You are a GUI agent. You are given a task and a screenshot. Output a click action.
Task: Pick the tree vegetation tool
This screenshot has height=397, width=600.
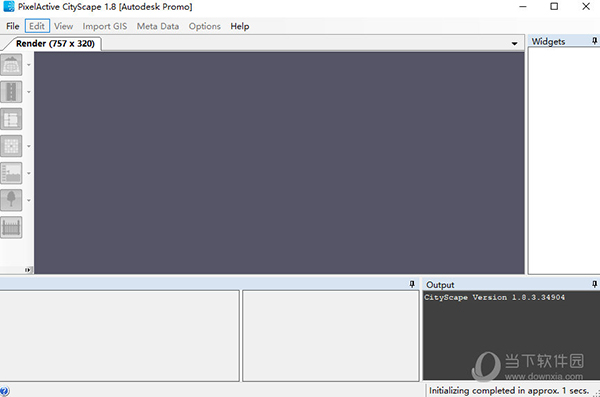coord(11,200)
